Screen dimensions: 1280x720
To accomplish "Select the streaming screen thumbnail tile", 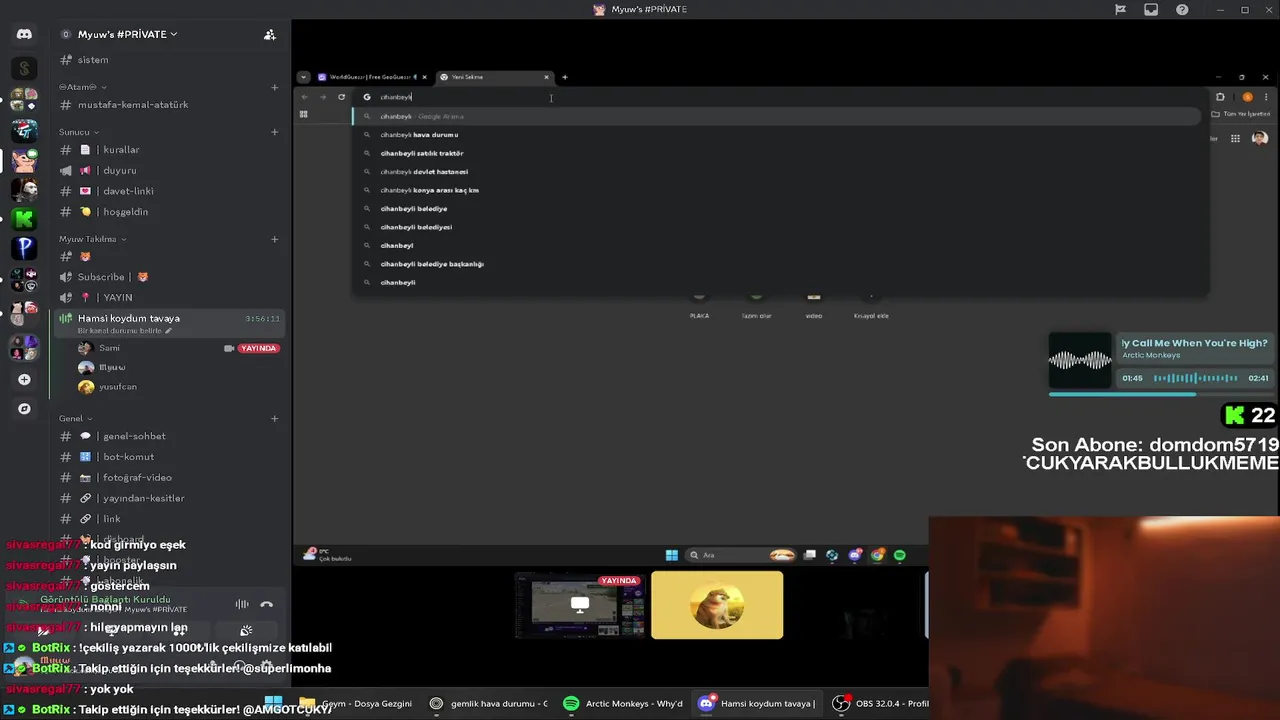I will (x=580, y=605).
